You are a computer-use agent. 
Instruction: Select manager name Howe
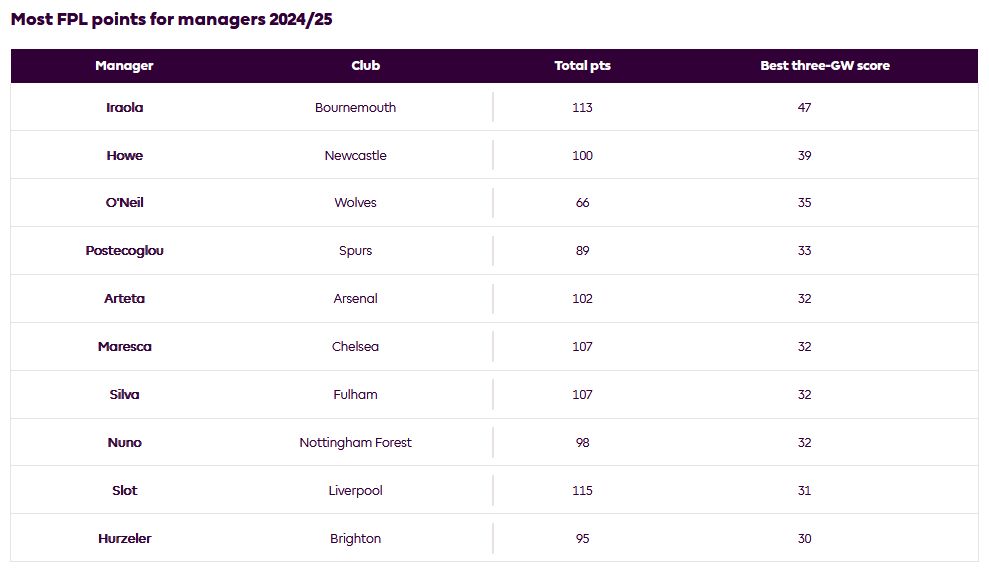click(x=124, y=155)
